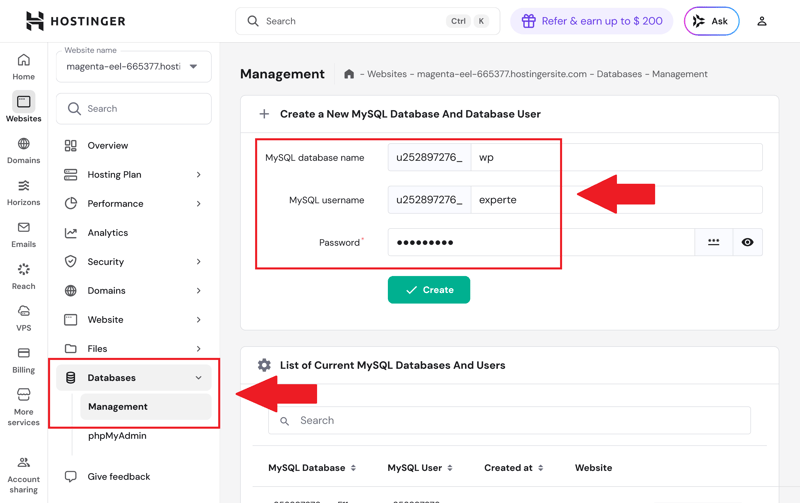Open the VPS cloud icon

click(23, 312)
